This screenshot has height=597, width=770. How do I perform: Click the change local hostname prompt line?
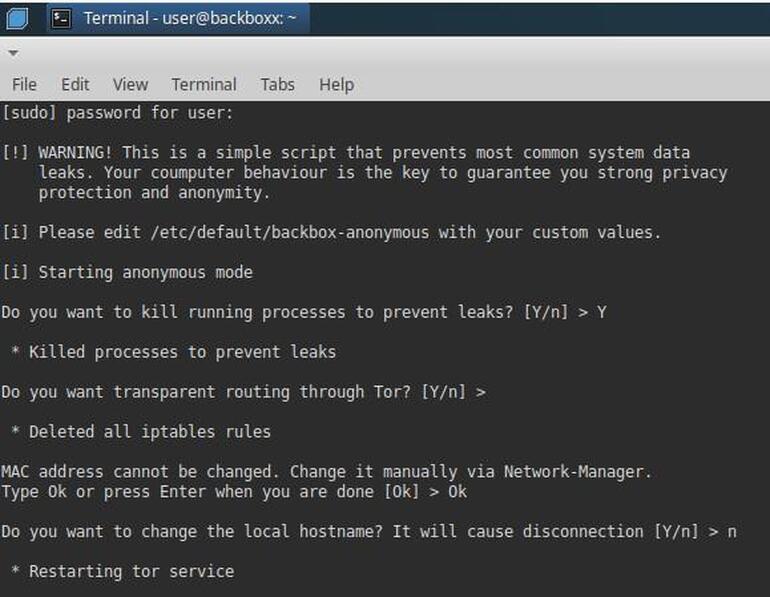point(369,532)
